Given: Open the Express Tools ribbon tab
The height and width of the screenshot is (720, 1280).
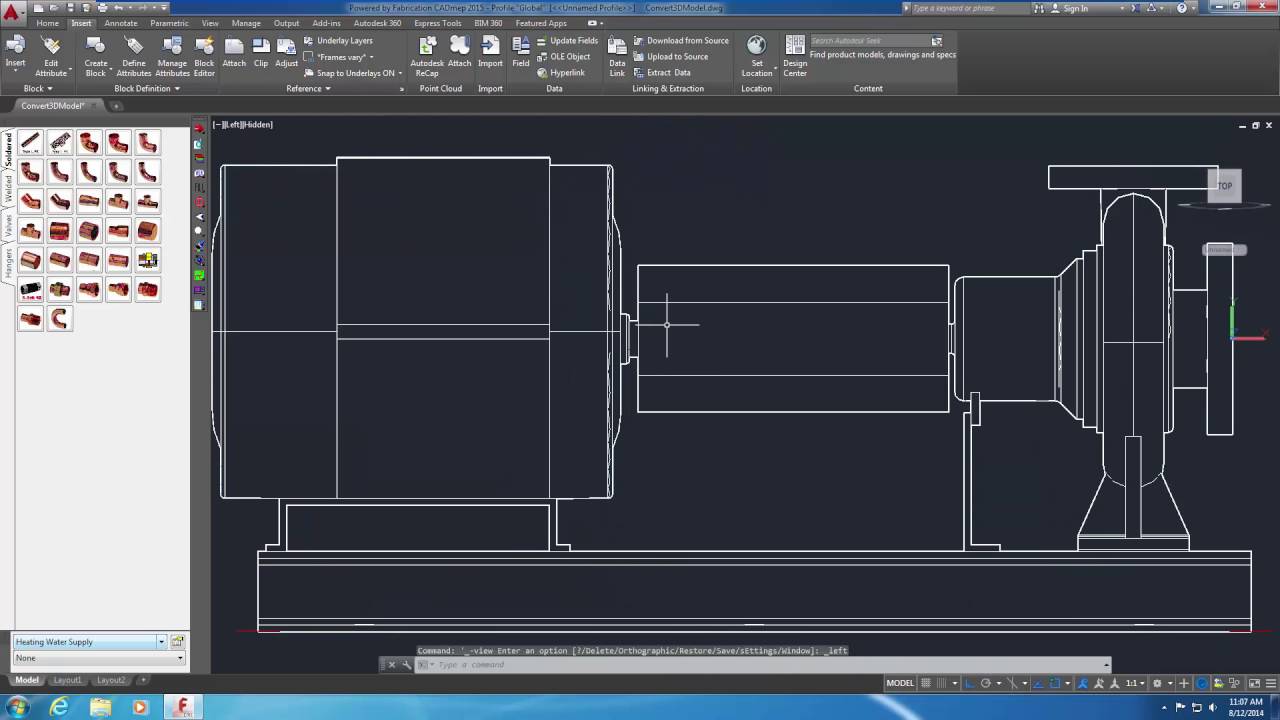Looking at the screenshot, I should click(437, 23).
